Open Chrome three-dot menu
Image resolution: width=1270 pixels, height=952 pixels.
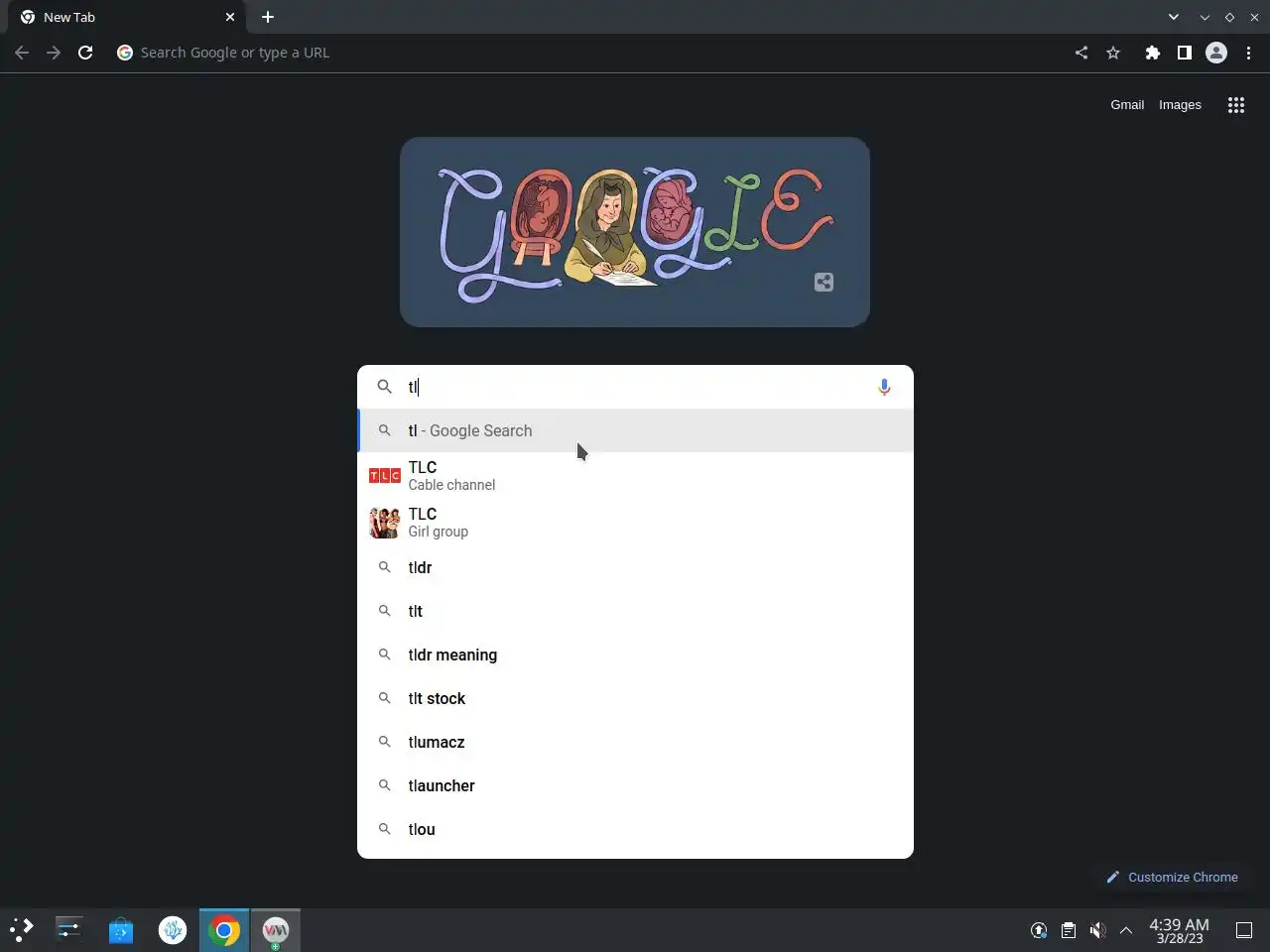click(x=1248, y=53)
